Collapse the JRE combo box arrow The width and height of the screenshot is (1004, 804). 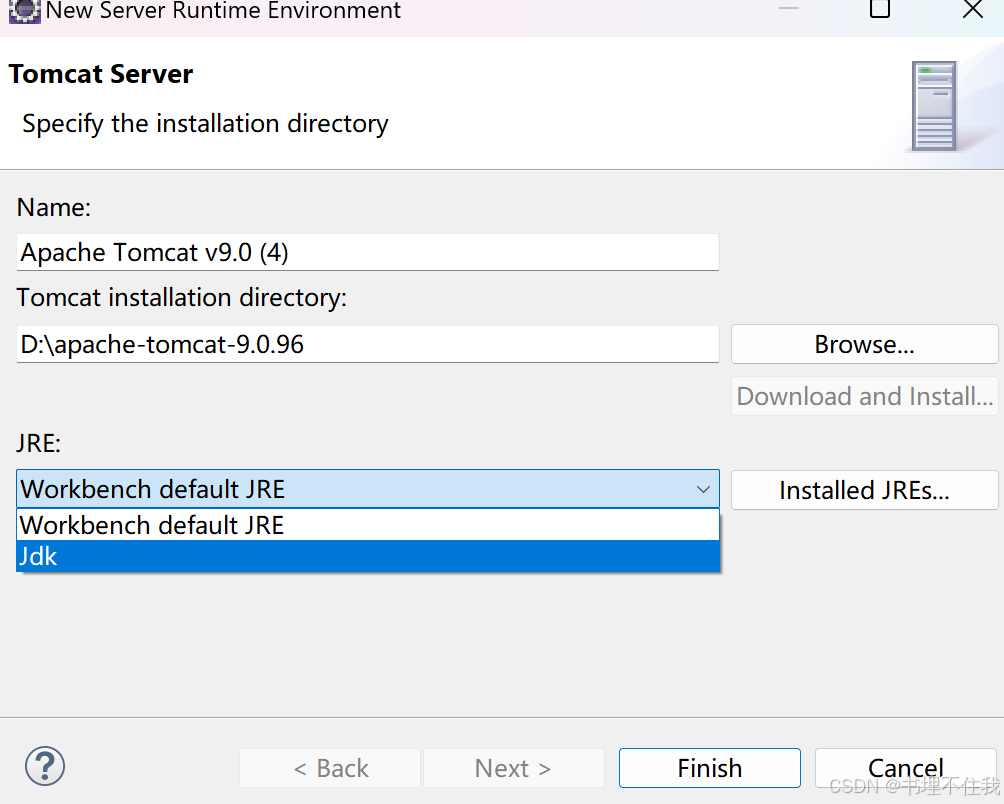[x=703, y=490]
